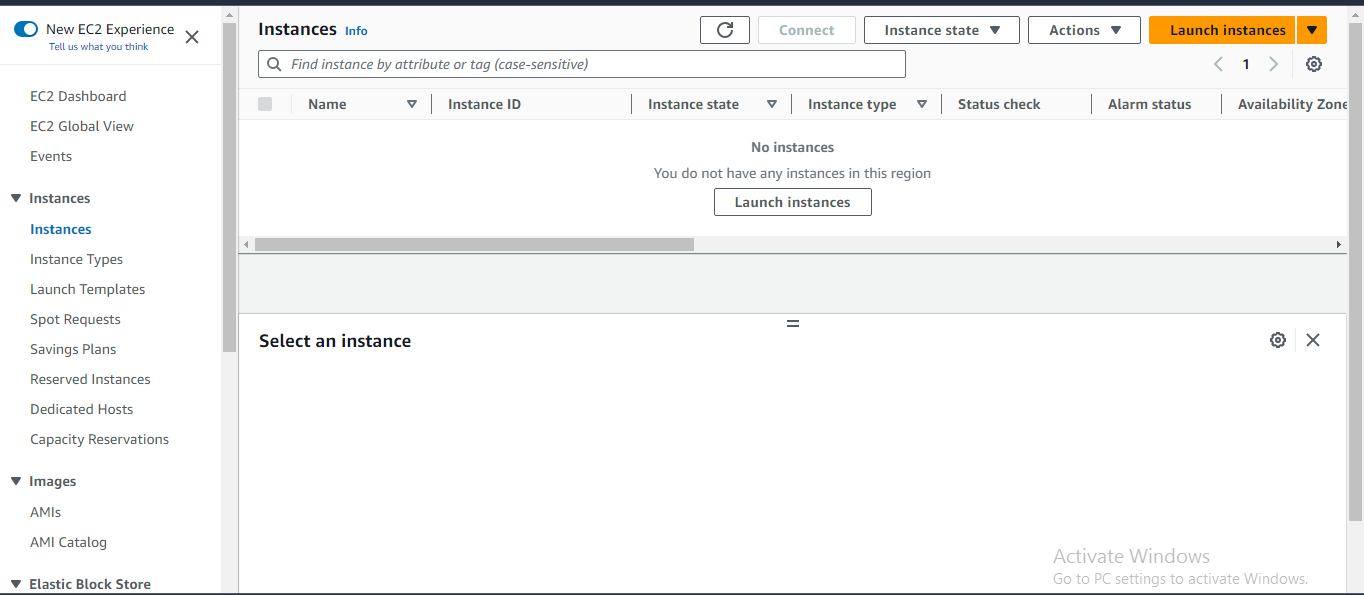Viewport: 1364px width, 595px height.
Task: Sort by Instance type column arrow
Action: click(922, 104)
